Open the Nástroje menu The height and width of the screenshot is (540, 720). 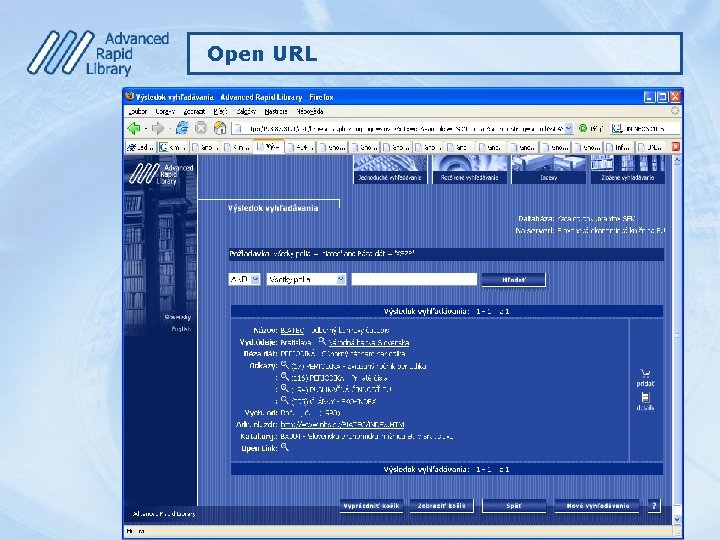(276, 112)
